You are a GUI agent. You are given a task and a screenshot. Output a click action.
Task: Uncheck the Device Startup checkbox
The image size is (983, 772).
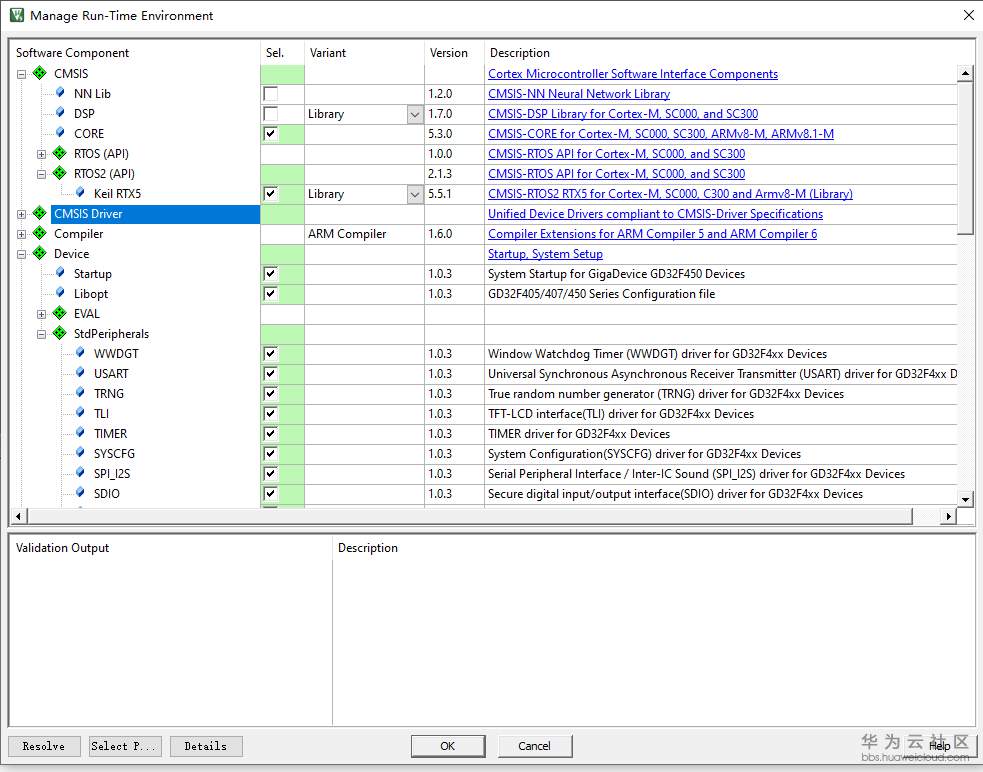tap(270, 273)
